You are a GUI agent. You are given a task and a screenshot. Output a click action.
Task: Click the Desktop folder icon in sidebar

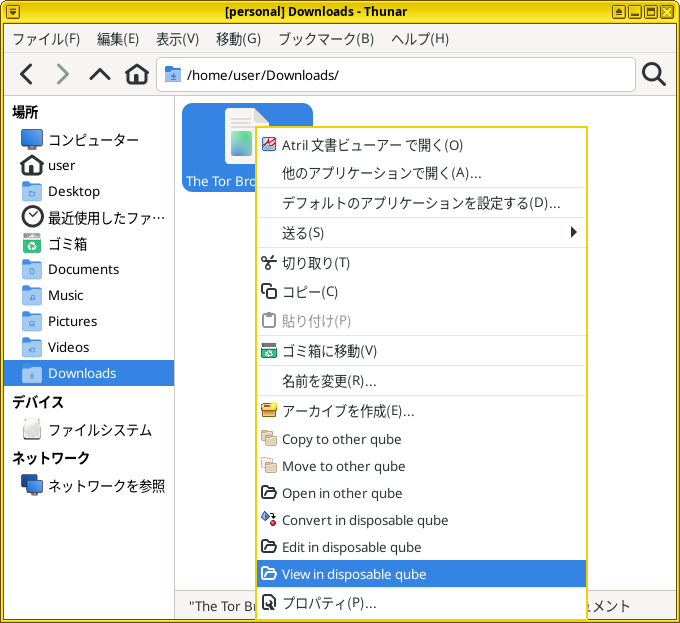click(32, 191)
